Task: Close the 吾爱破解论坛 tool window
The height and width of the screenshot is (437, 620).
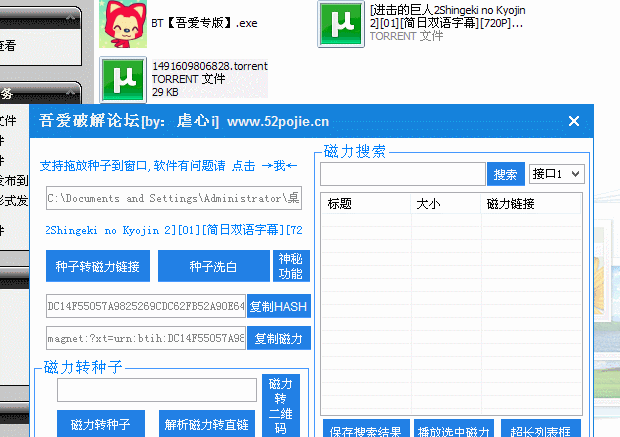Action: (574, 121)
